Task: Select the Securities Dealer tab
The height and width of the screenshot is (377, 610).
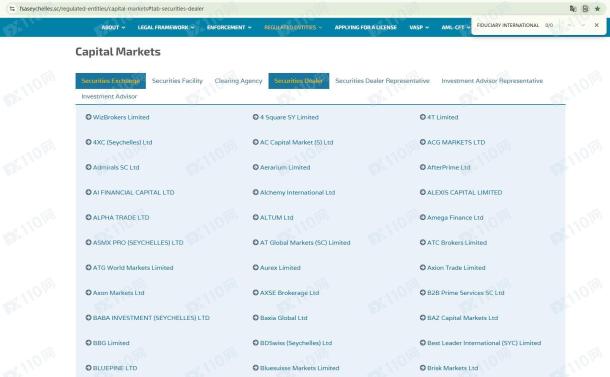Action: [x=299, y=81]
